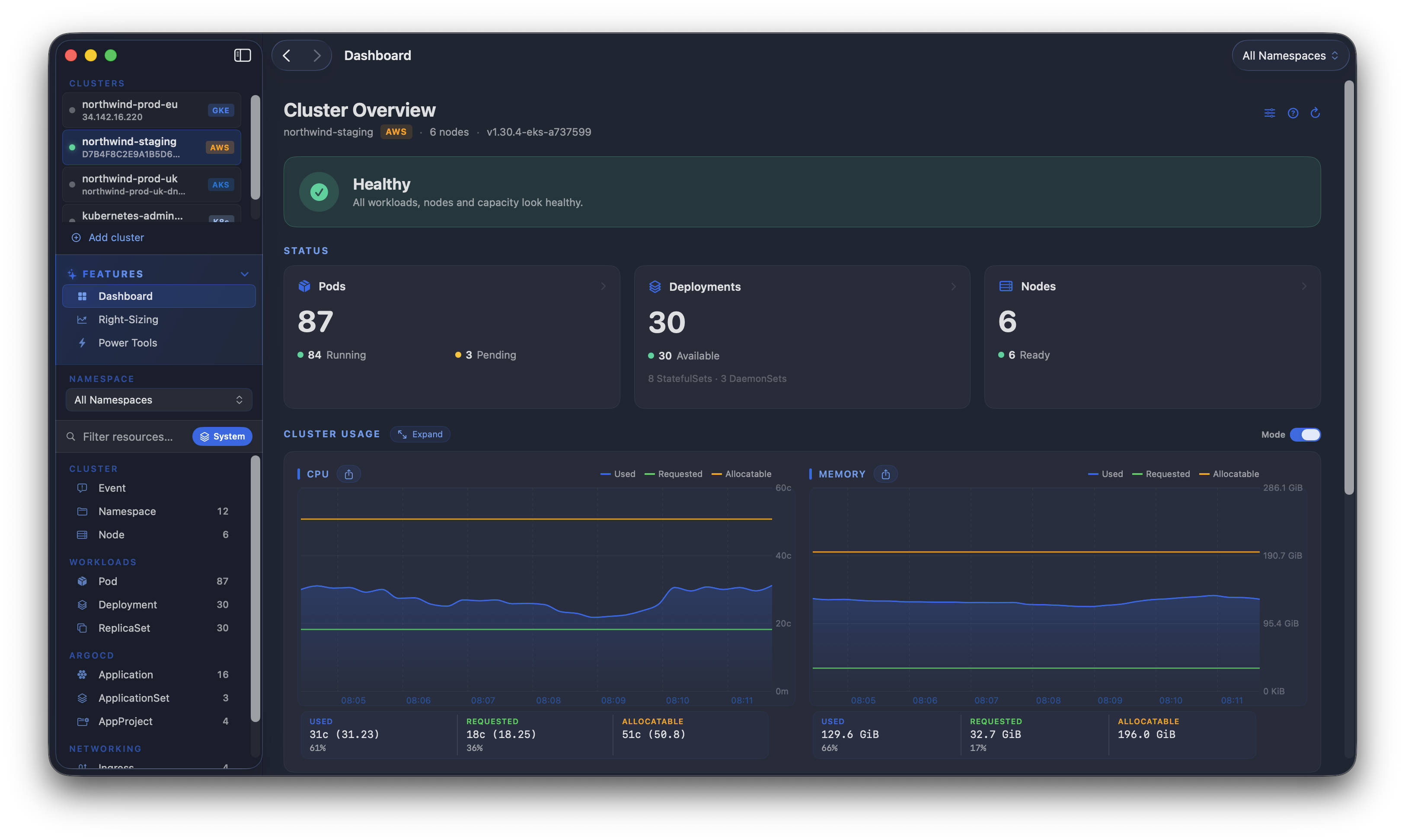Viewport: 1405px width, 840px height.
Task: Click the Pod sidebar icon
Action: pyautogui.click(x=82, y=581)
